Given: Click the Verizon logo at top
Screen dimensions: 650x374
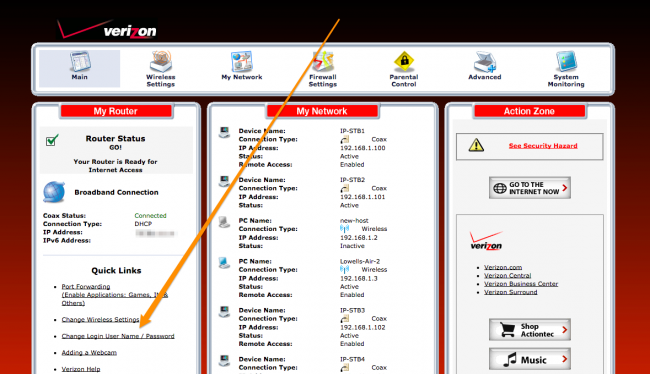Looking at the screenshot, I should point(107,29).
